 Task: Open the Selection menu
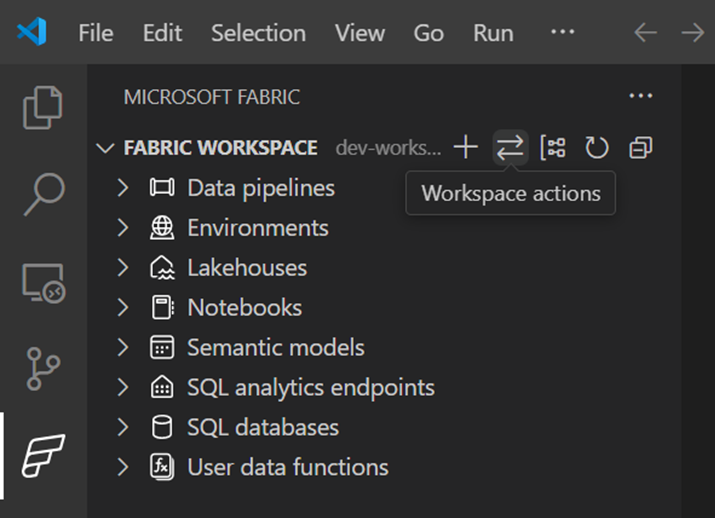tap(259, 33)
